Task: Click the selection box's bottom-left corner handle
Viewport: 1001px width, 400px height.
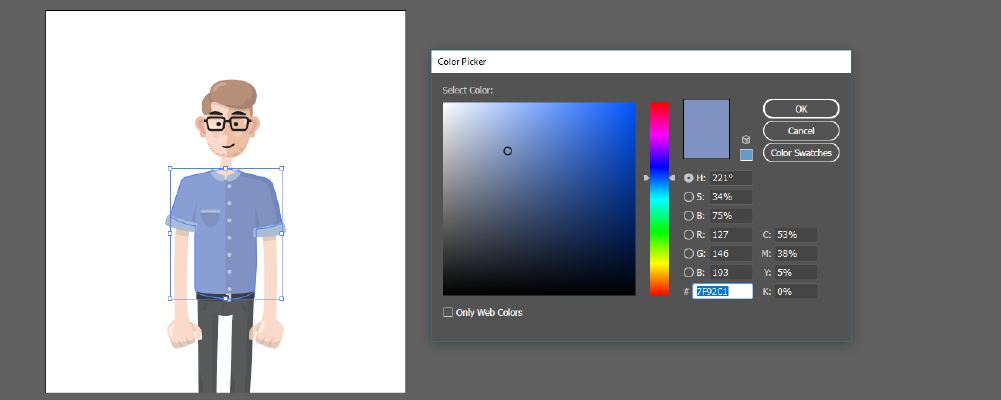Action: [x=170, y=298]
